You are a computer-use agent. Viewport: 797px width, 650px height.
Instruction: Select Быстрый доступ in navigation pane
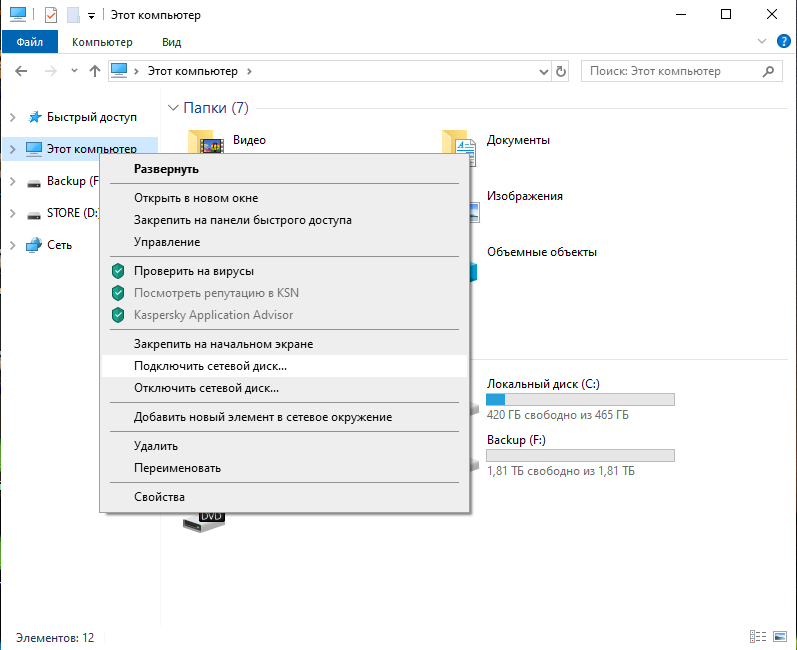(92, 117)
